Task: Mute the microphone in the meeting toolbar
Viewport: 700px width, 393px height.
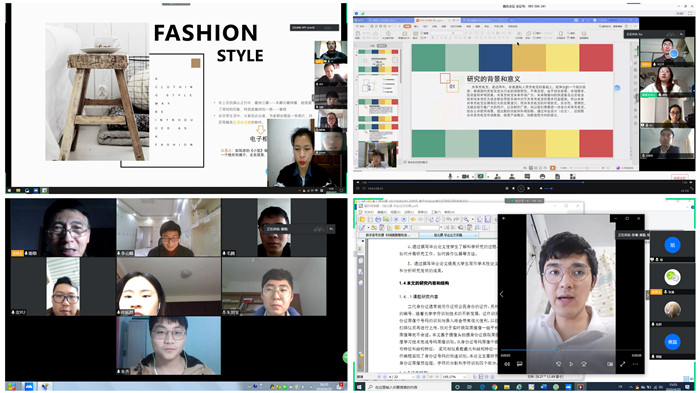Action: [450, 177]
